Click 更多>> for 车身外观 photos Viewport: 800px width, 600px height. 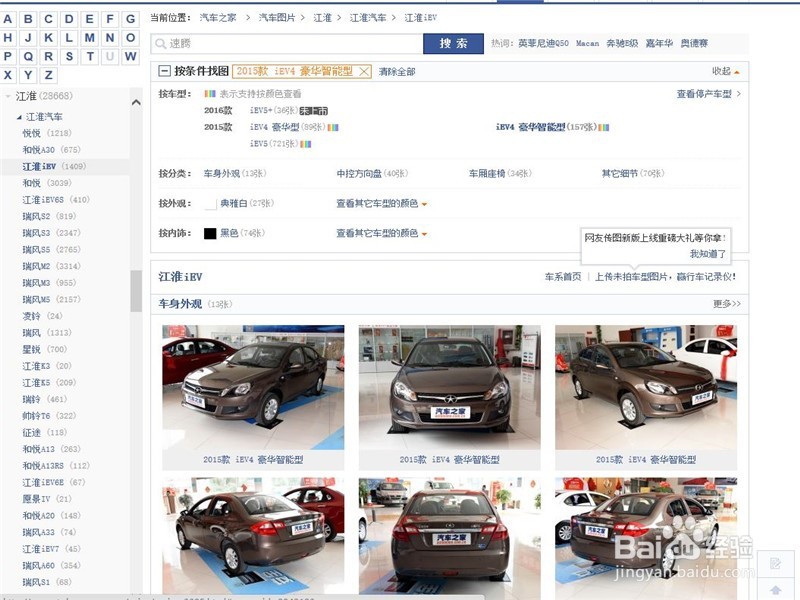pos(727,304)
